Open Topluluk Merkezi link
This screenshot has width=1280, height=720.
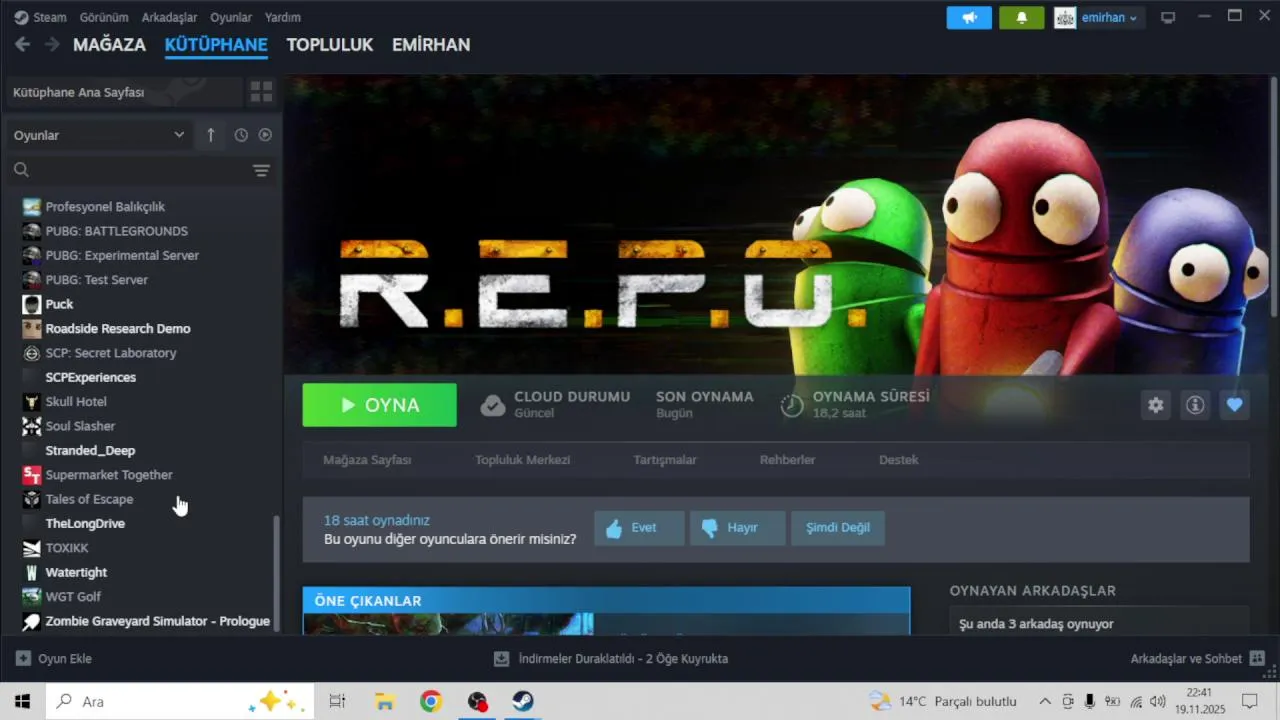[x=523, y=460]
